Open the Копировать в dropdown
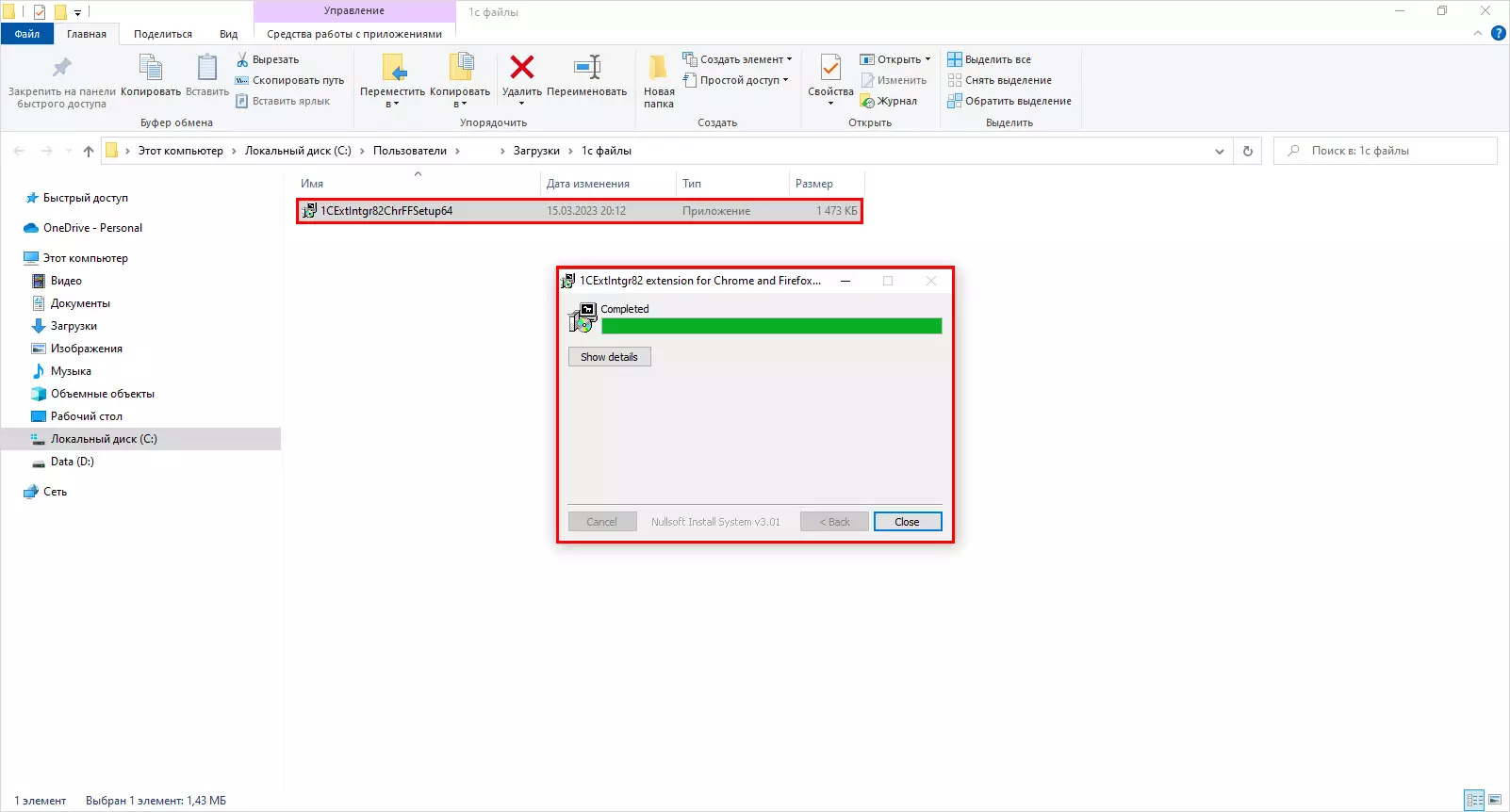The image size is (1510, 812). pos(460,81)
